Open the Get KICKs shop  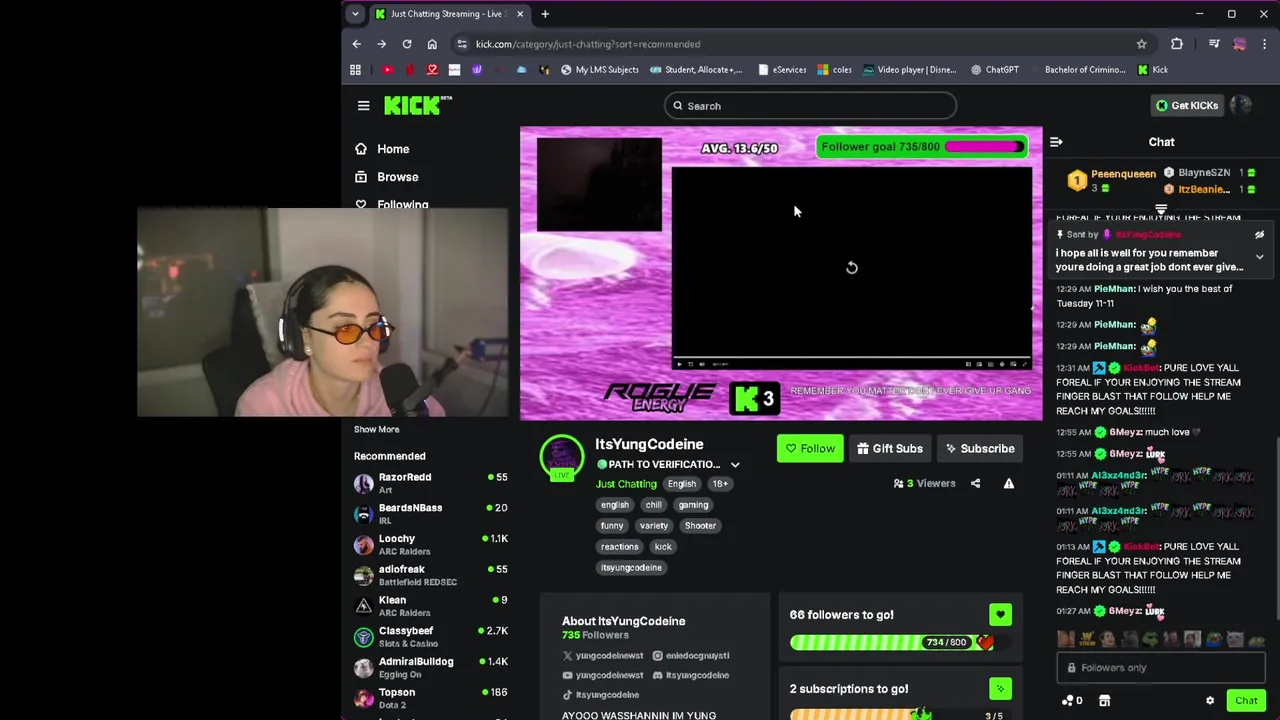[1187, 105]
